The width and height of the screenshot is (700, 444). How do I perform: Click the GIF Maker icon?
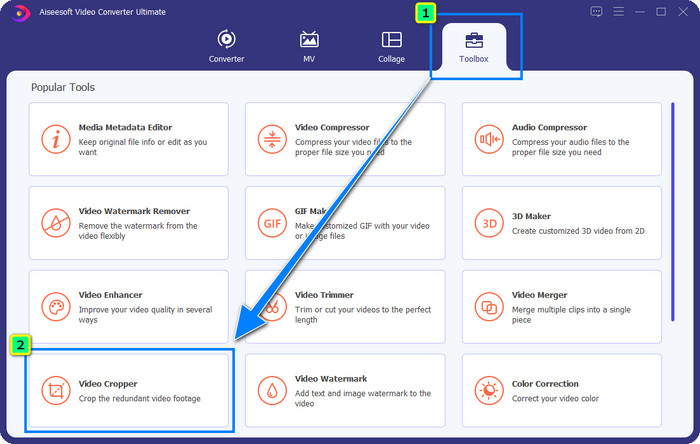tap(272, 223)
